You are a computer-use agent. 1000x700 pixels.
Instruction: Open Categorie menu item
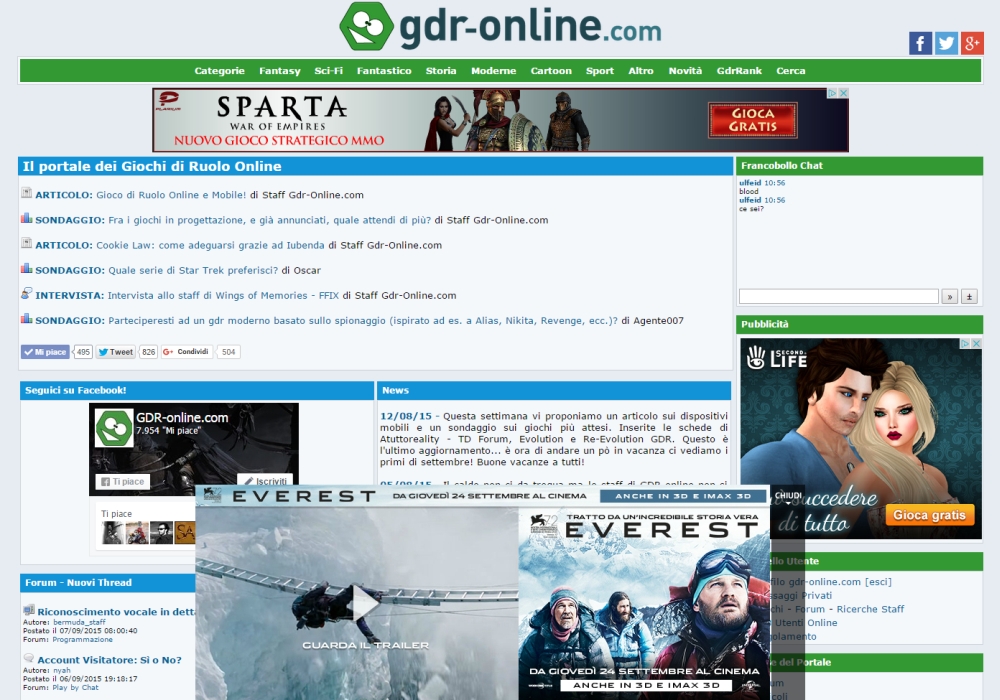click(x=219, y=71)
